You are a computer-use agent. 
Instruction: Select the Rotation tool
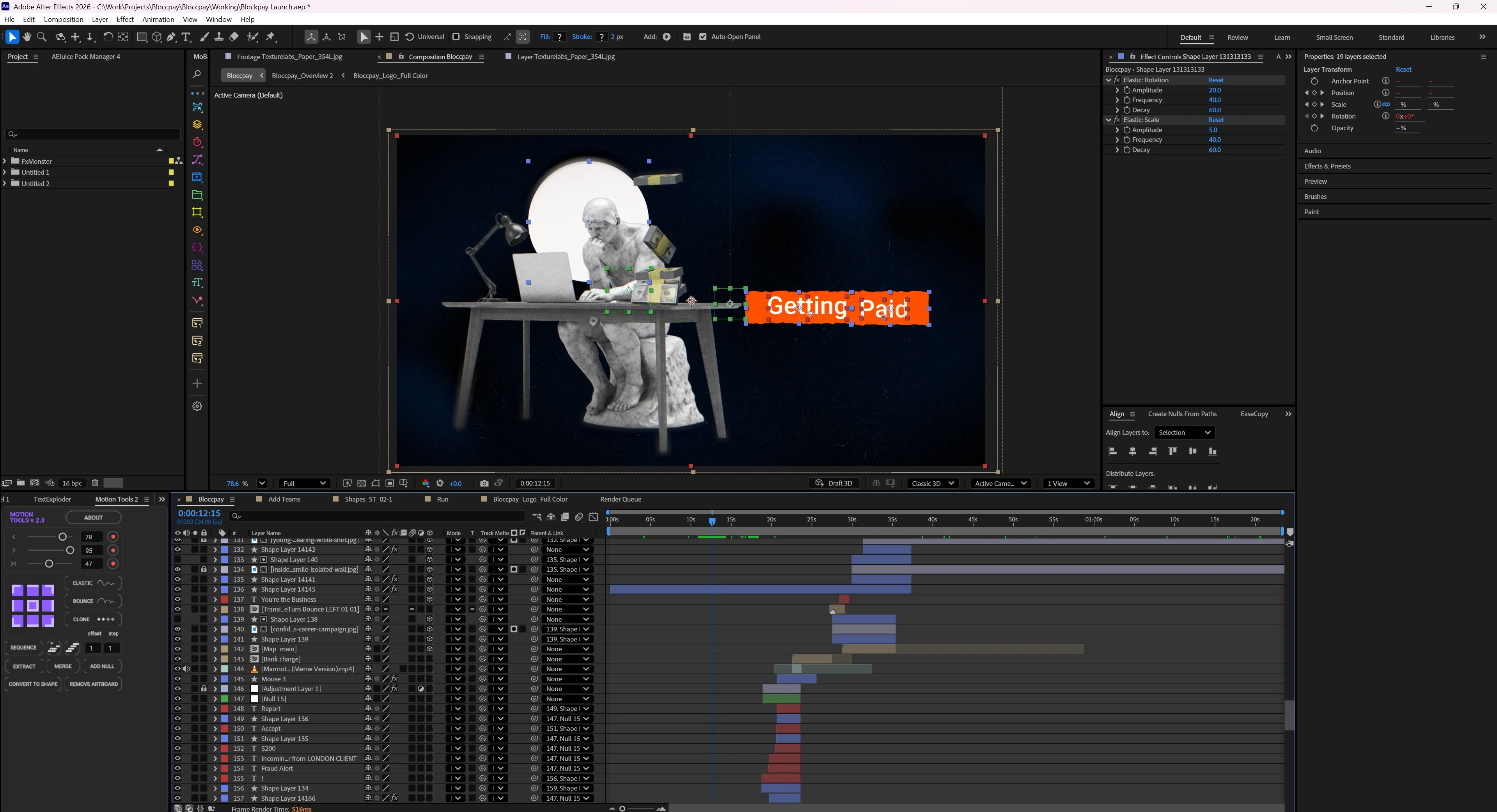click(108, 37)
